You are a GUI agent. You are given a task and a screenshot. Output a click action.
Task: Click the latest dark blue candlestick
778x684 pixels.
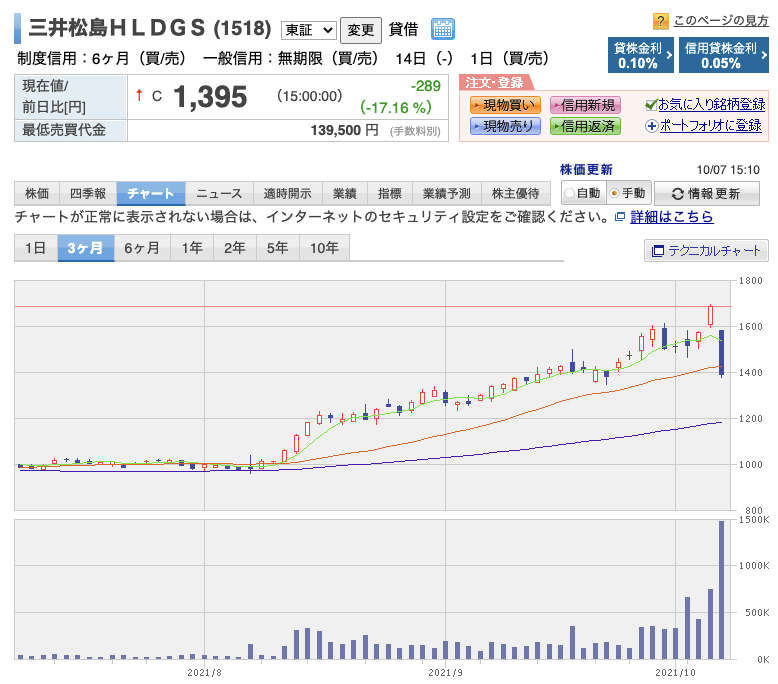(721, 353)
